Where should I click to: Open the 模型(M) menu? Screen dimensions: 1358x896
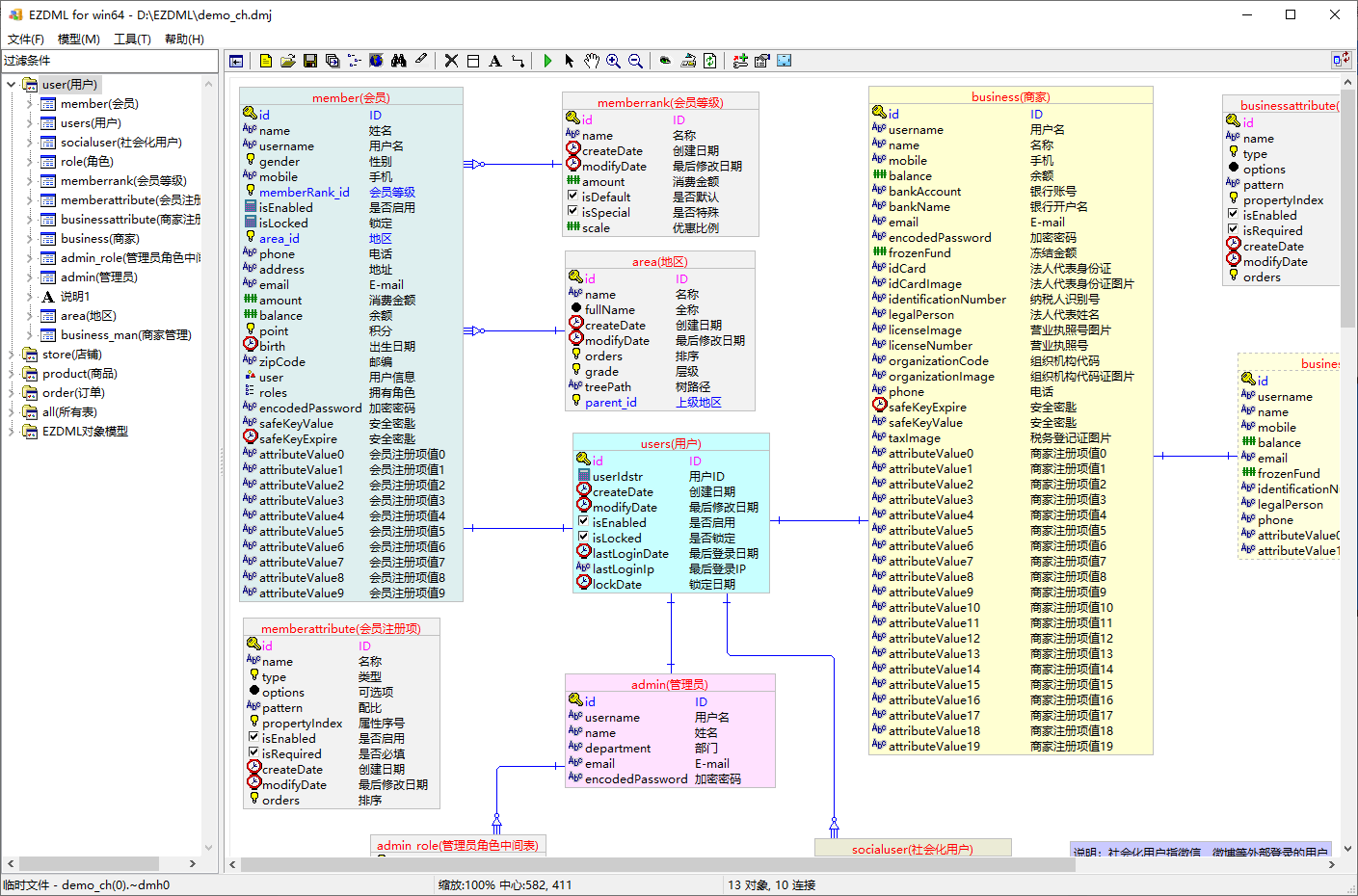point(79,40)
